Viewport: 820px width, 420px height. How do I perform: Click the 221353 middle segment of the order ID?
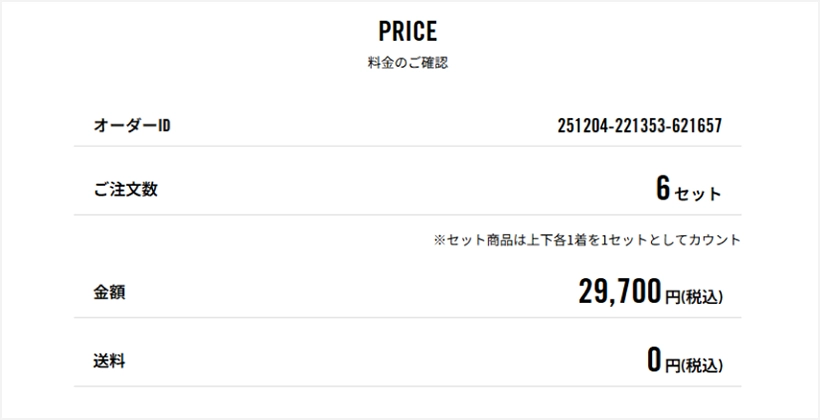pos(640,126)
